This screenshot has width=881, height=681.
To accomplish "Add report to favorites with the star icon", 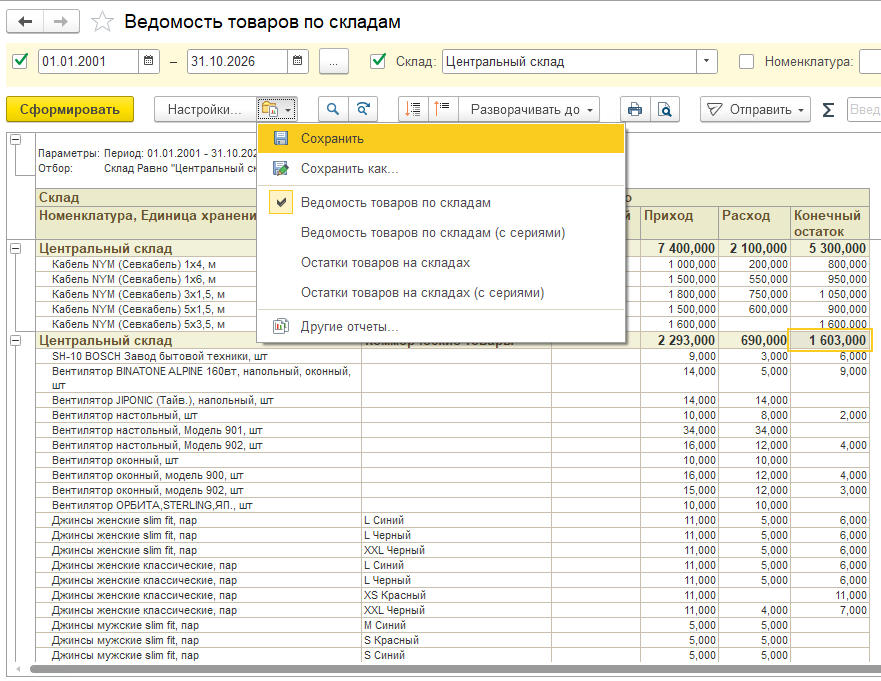I will click(102, 22).
